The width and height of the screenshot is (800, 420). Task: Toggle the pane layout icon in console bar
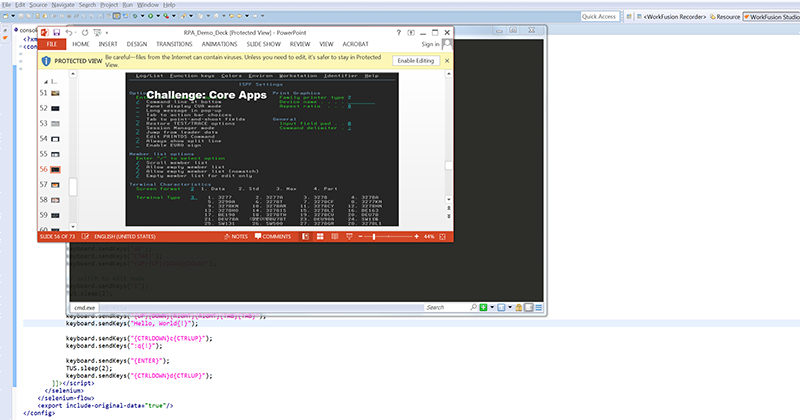tap(529, 307)
